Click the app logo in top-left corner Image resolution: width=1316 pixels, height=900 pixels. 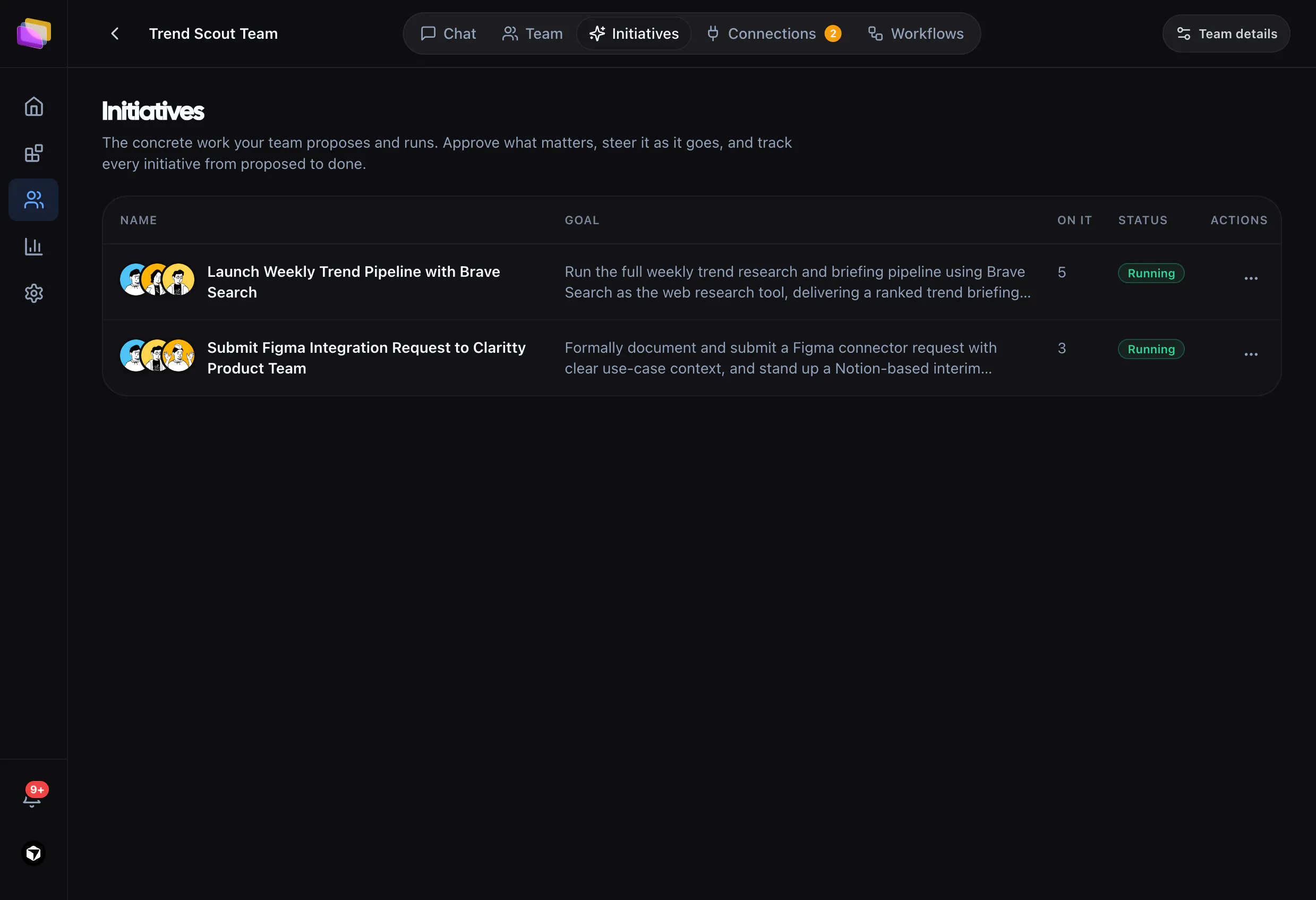pyautogui.click(x=34, y=33)
